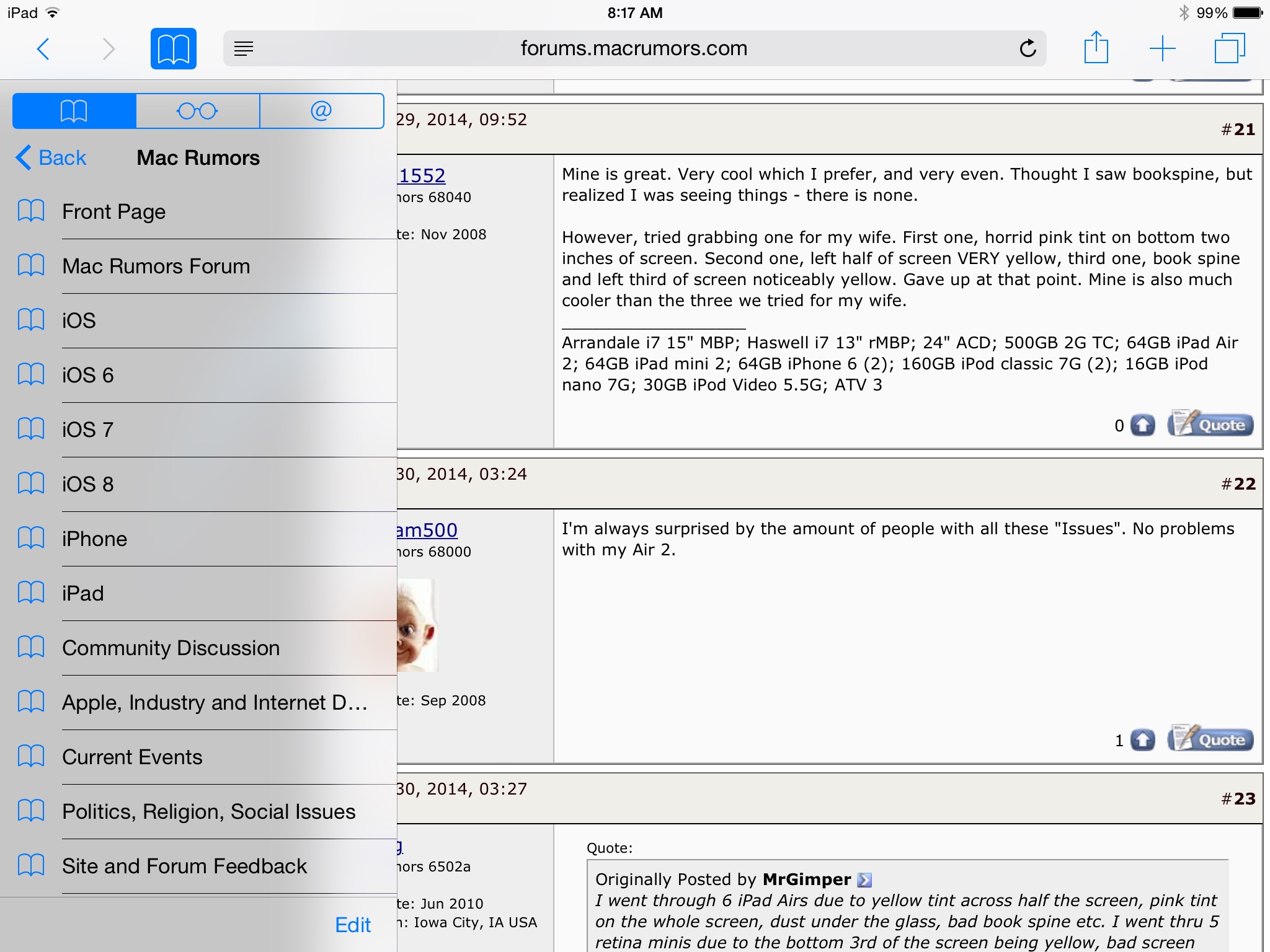Tap the Safari forward arrow
Viewport: 1270px width, 952px height.
coord(109,48)
